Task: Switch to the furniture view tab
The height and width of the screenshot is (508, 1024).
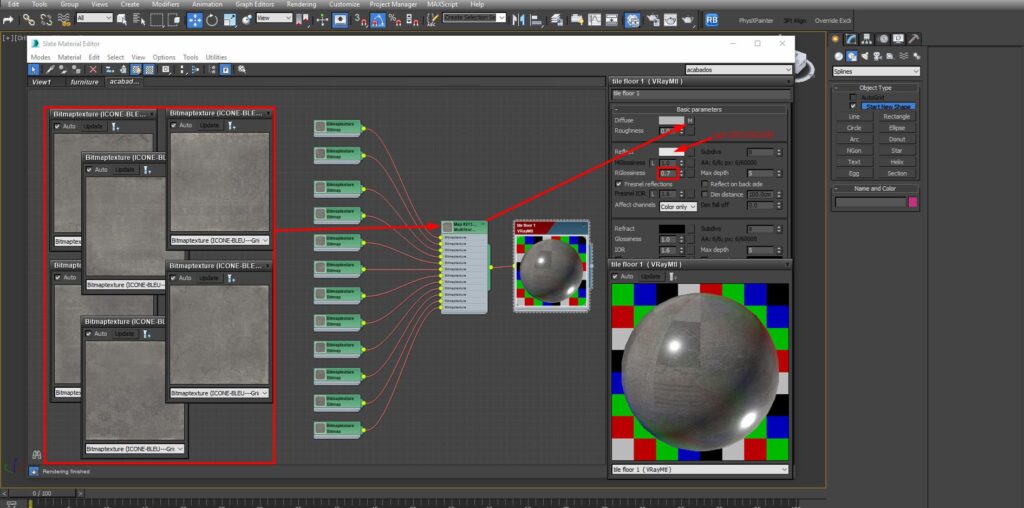Action: (85, 82)
